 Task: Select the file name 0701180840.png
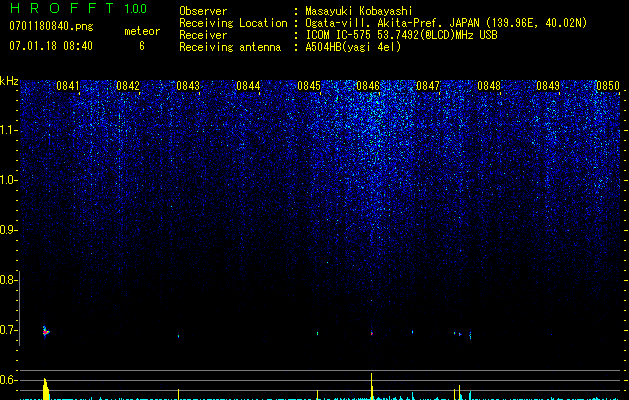pos(51,26)
